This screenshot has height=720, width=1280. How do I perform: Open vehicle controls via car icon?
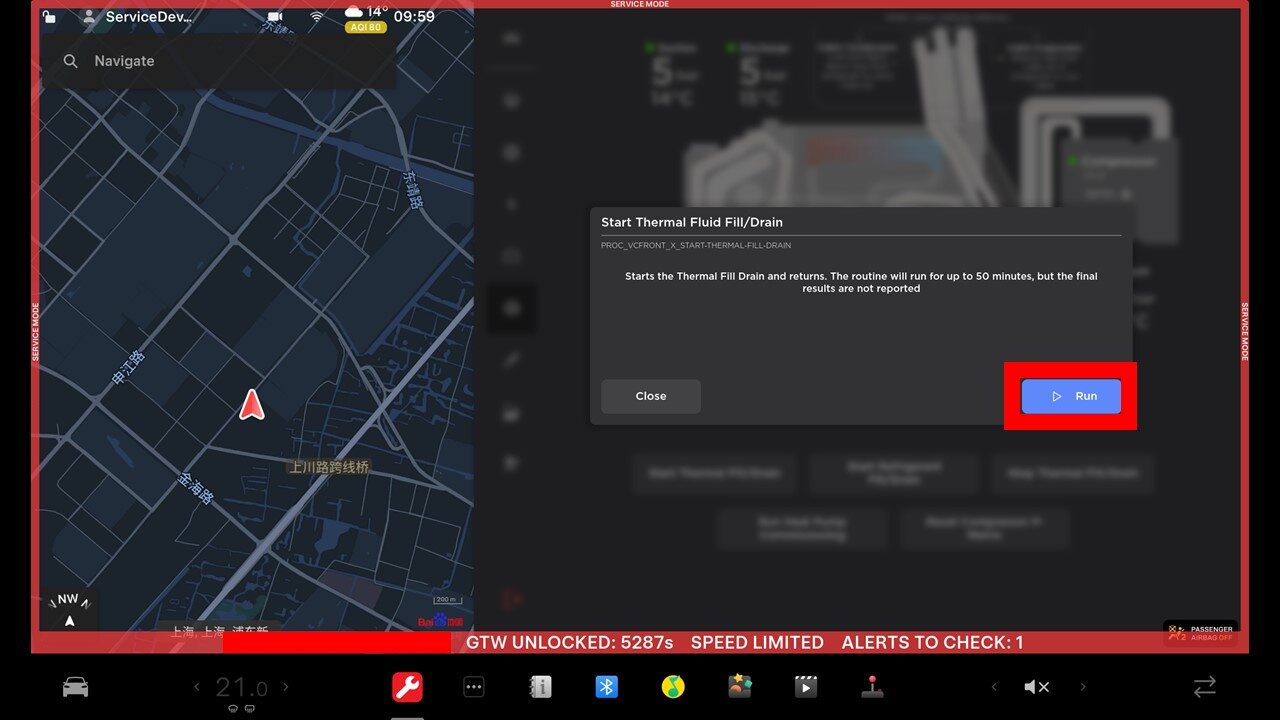tap(75, 687)
